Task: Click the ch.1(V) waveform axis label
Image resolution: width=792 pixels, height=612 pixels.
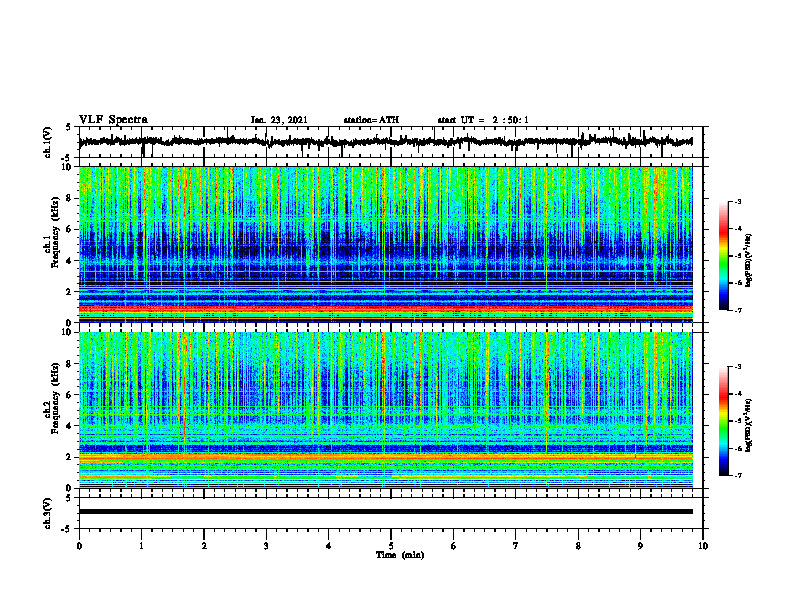Action: pyautogui.click(x=48, y=142)
